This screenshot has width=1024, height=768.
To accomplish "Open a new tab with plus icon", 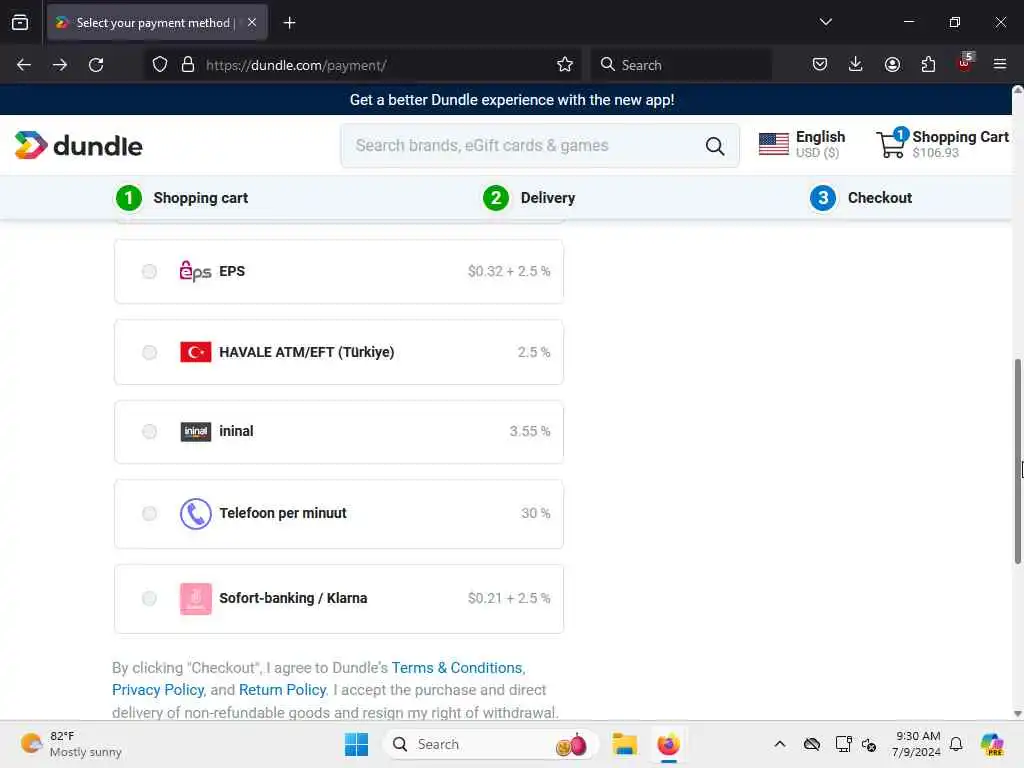I will (x=289, y=23).
